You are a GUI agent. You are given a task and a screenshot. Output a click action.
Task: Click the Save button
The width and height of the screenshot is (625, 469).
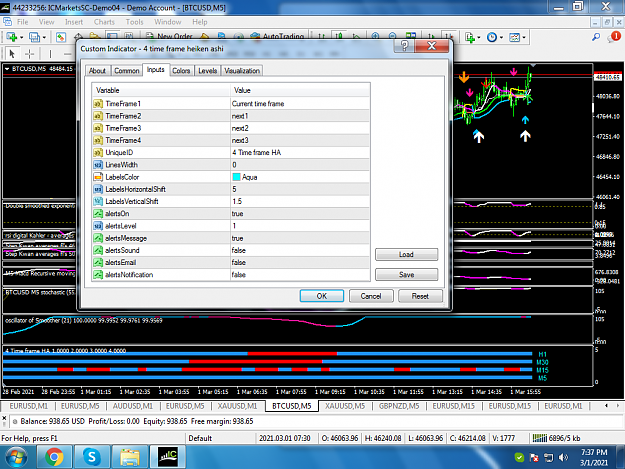pyautogui.click(x=406, y=275)
